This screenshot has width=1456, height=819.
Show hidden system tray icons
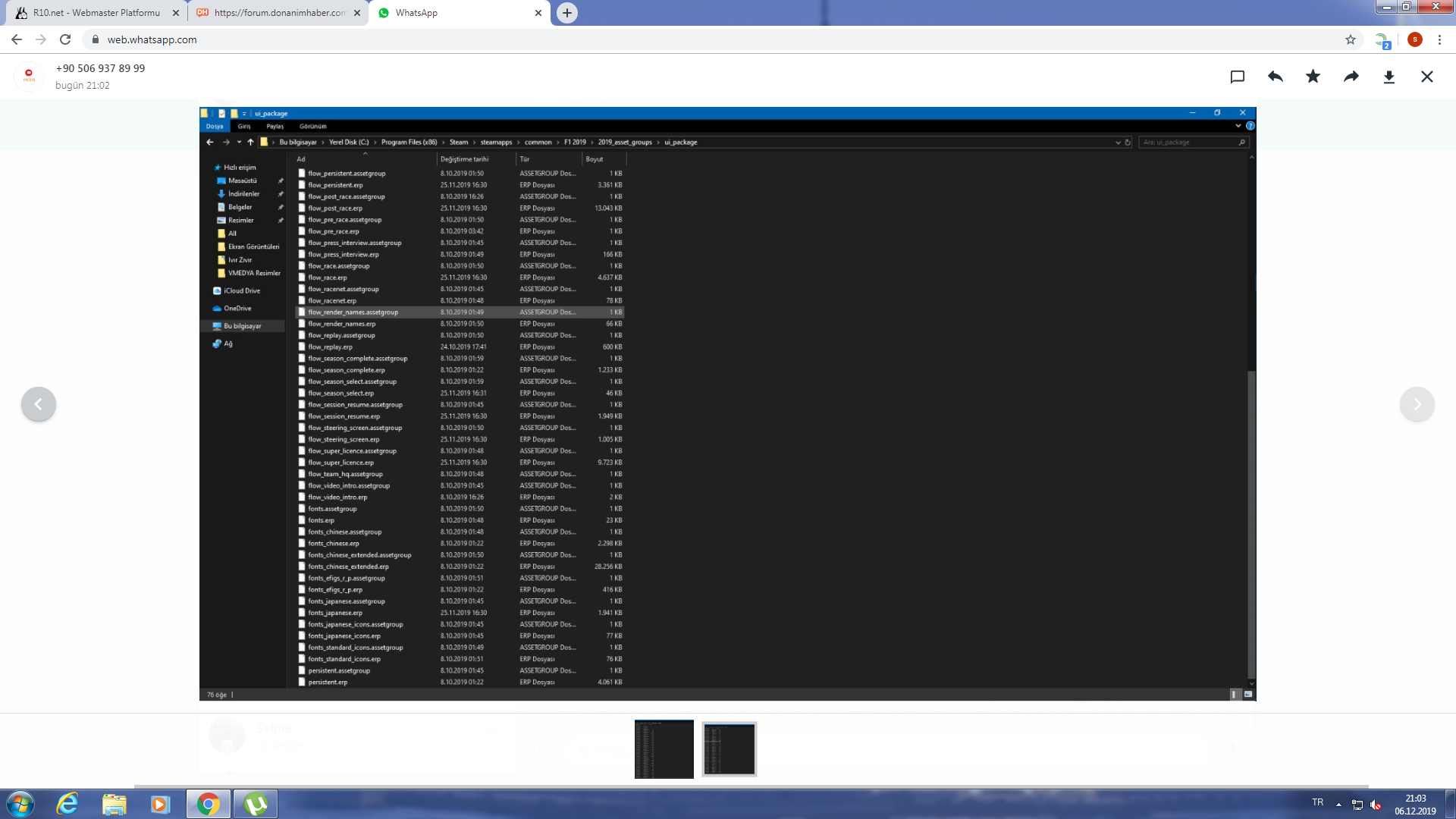pyautogui.click(x=1338, y=805)
